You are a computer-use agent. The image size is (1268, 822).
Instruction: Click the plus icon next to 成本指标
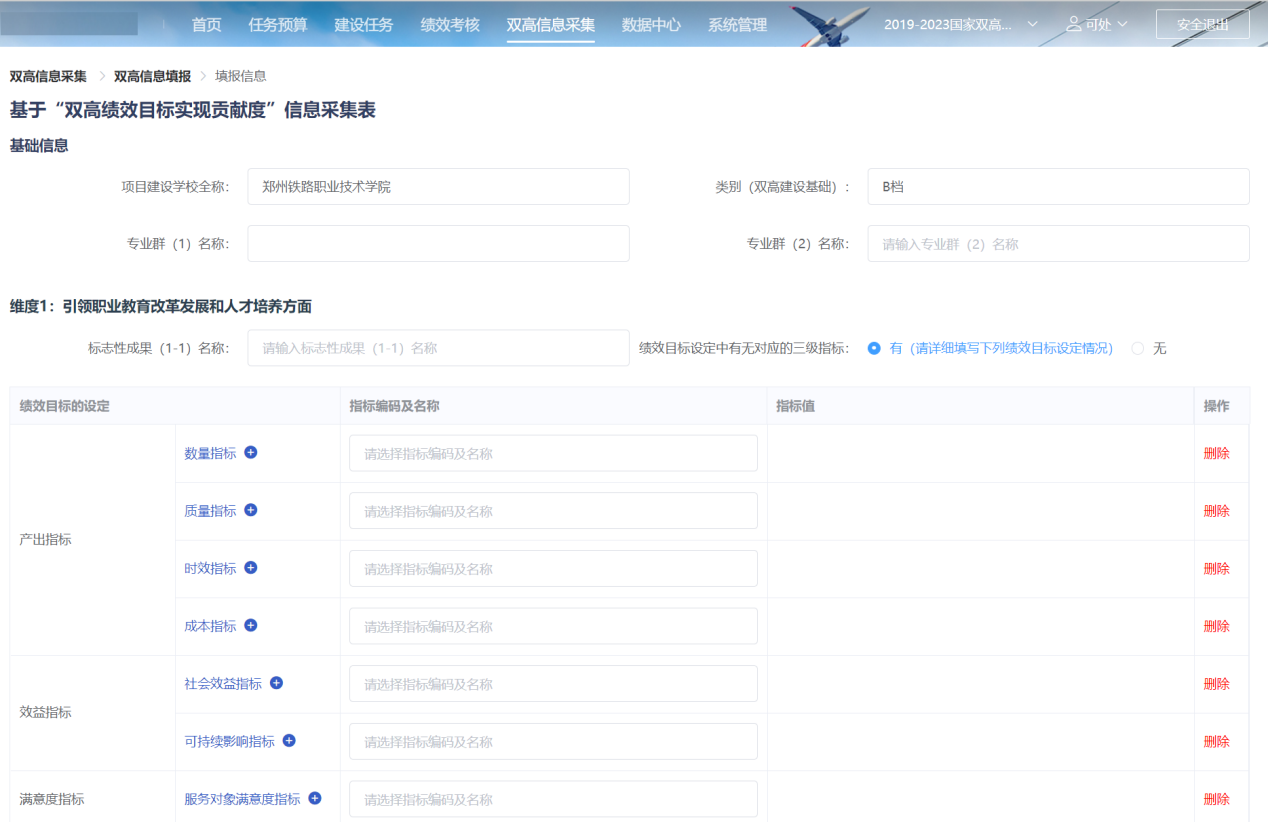tap(250, 626)
